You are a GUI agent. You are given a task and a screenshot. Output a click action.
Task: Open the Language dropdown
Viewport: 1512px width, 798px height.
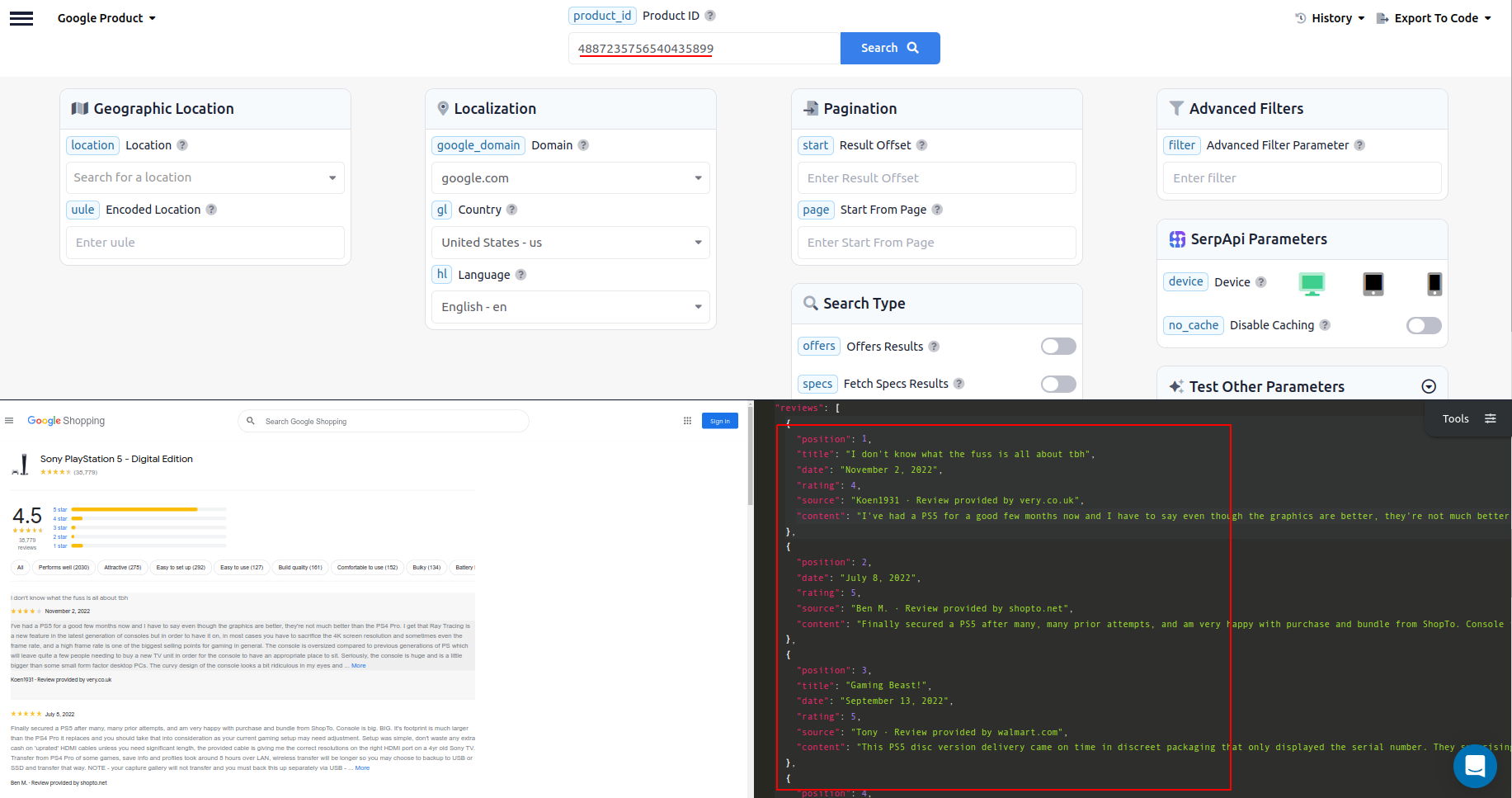[570, 306]
